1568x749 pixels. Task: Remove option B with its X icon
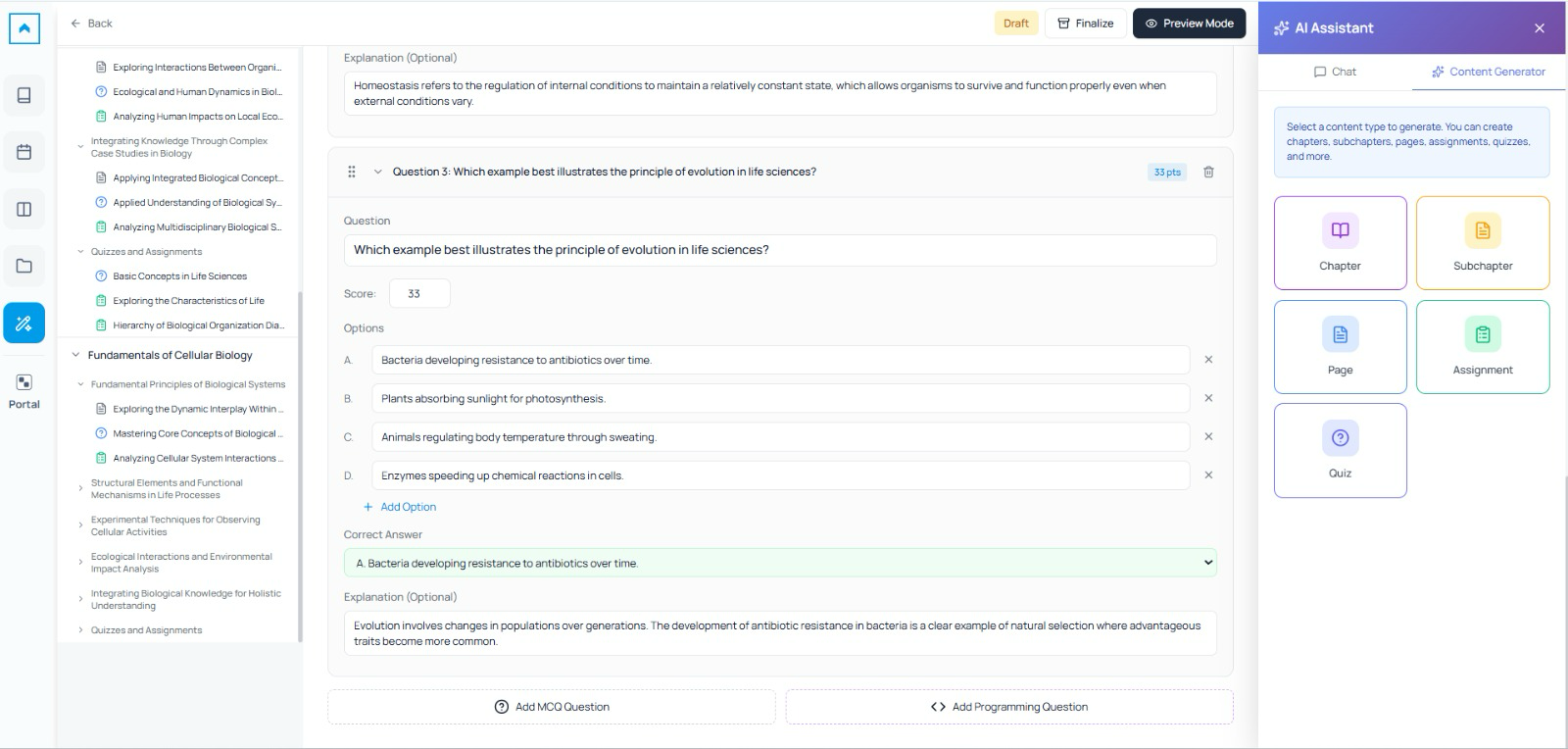(x=1208, y=398)
